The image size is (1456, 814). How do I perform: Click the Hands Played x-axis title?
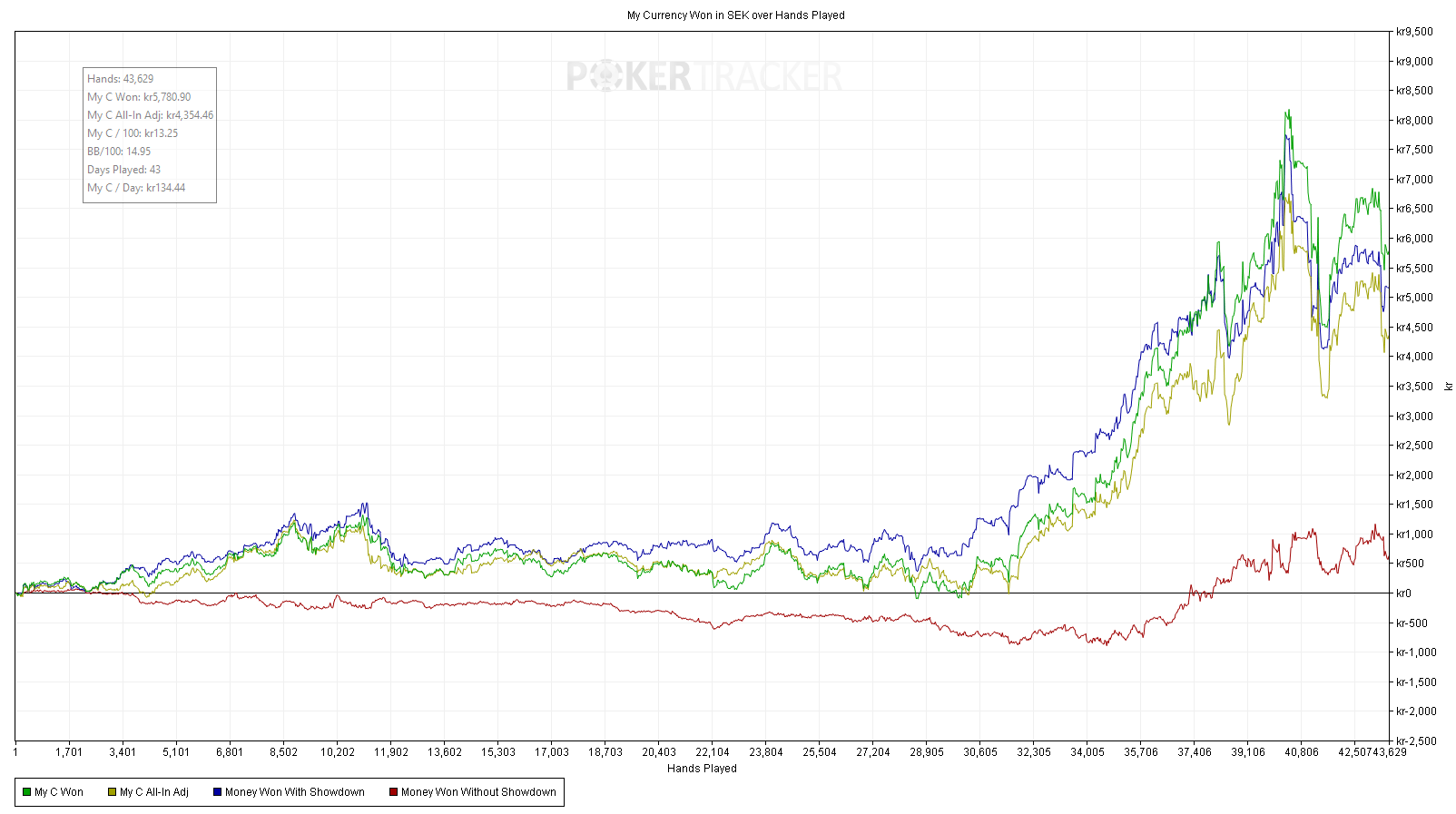pyautogui.click(x=702, y=769)
